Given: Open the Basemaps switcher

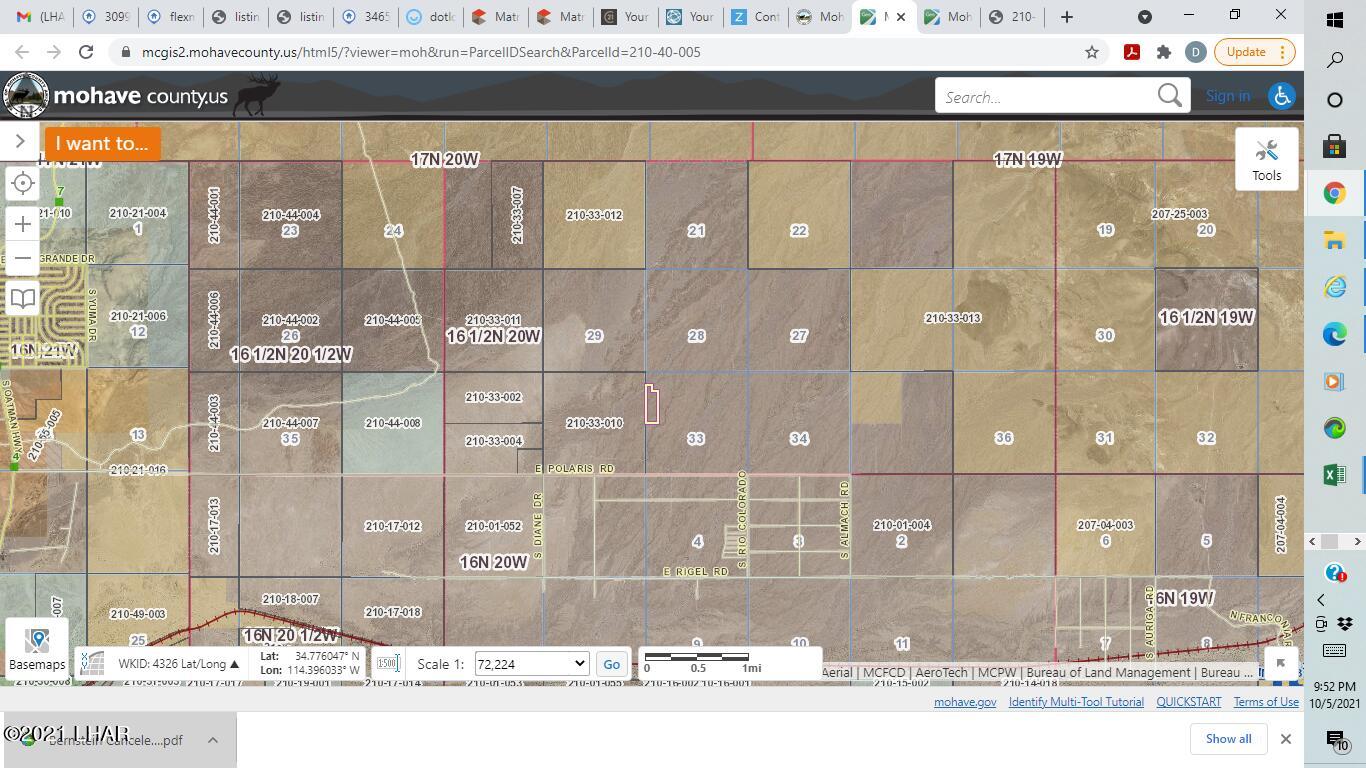Looking at the screenshot, I should pyautogui.click(x=37, y=648).
